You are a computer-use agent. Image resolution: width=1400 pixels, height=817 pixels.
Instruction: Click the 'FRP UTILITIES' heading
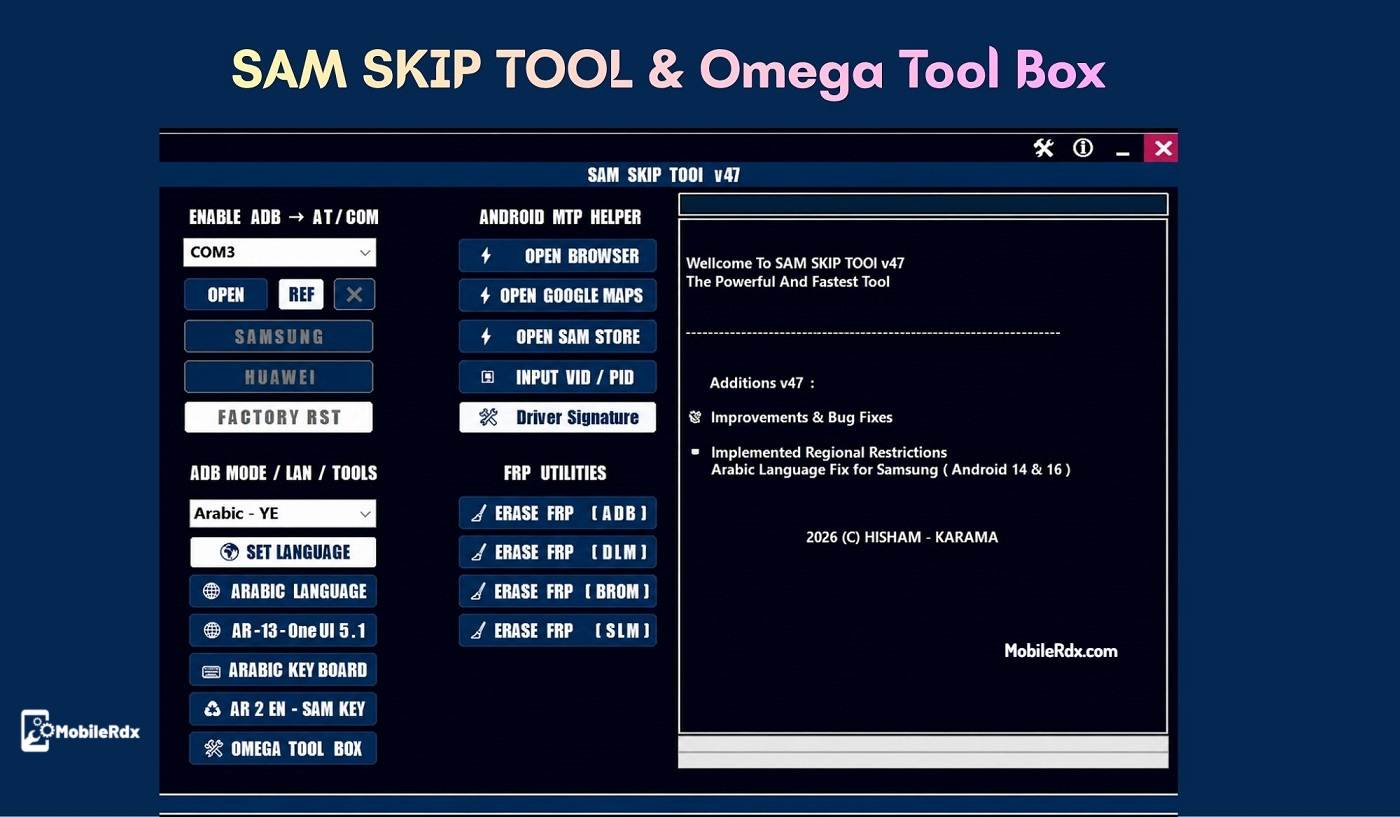coord(555,473)
